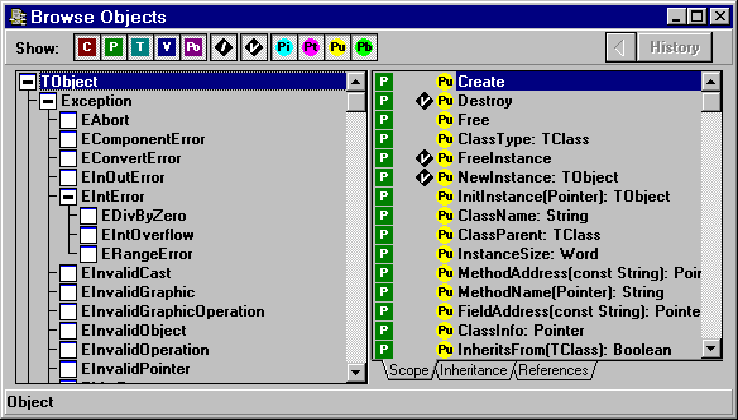
Task: Select the EInvalidObject class
Action: tap(134, 331)
